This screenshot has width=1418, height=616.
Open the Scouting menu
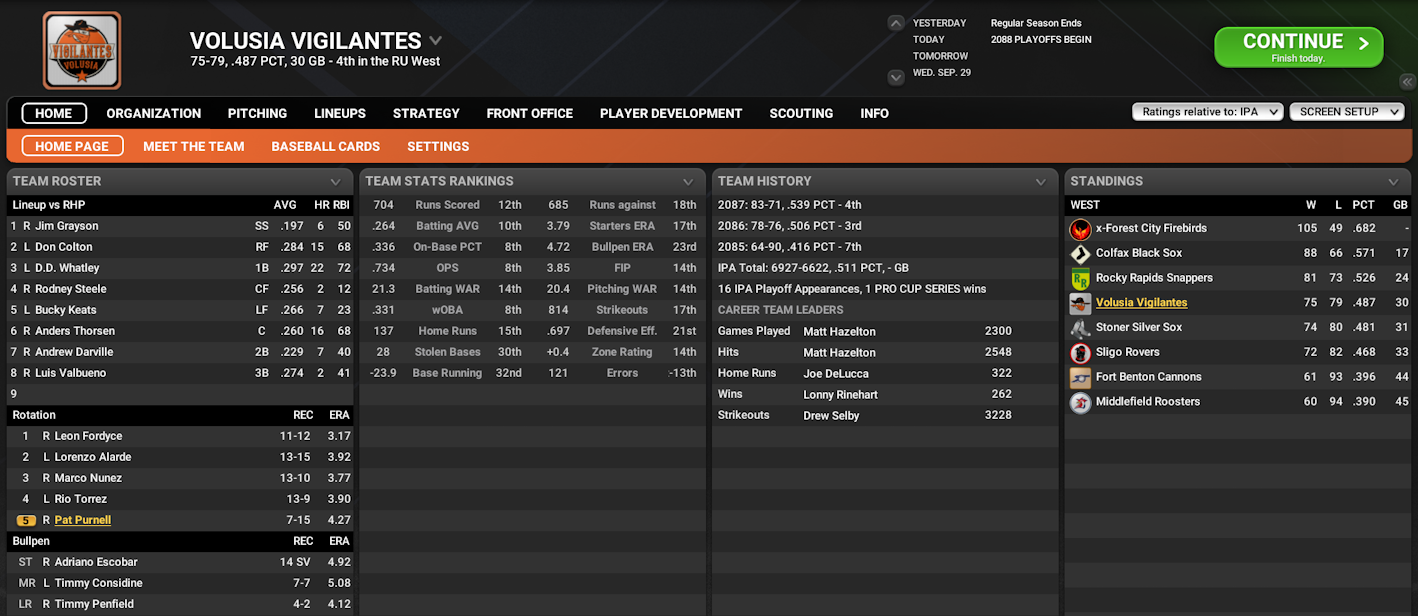click(801, 113)
